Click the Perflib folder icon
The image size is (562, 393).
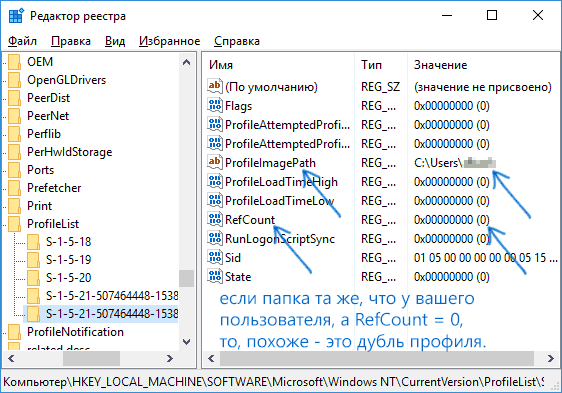coord(15,134)
